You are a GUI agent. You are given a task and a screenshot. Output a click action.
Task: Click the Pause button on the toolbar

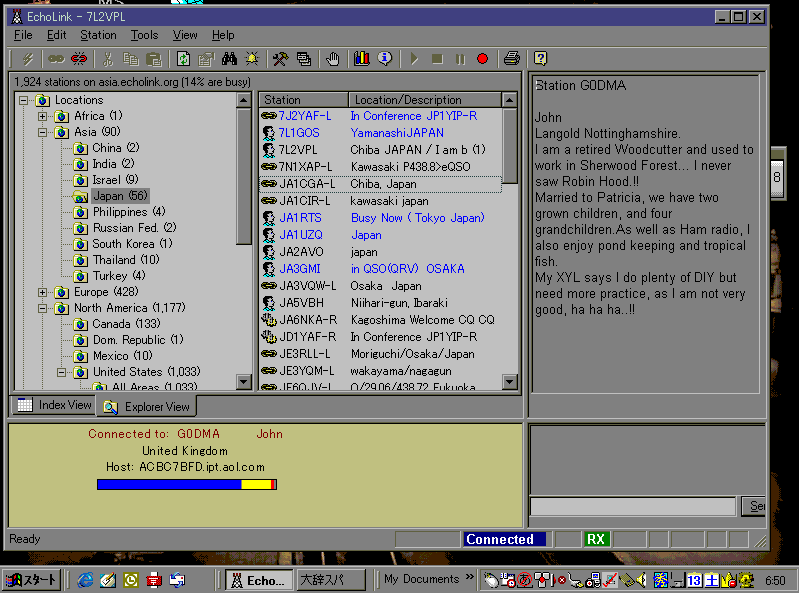coord(460,59)
